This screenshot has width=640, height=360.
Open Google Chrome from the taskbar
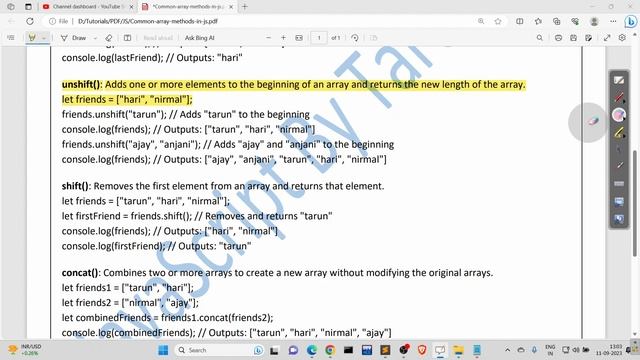pos(330,350)
